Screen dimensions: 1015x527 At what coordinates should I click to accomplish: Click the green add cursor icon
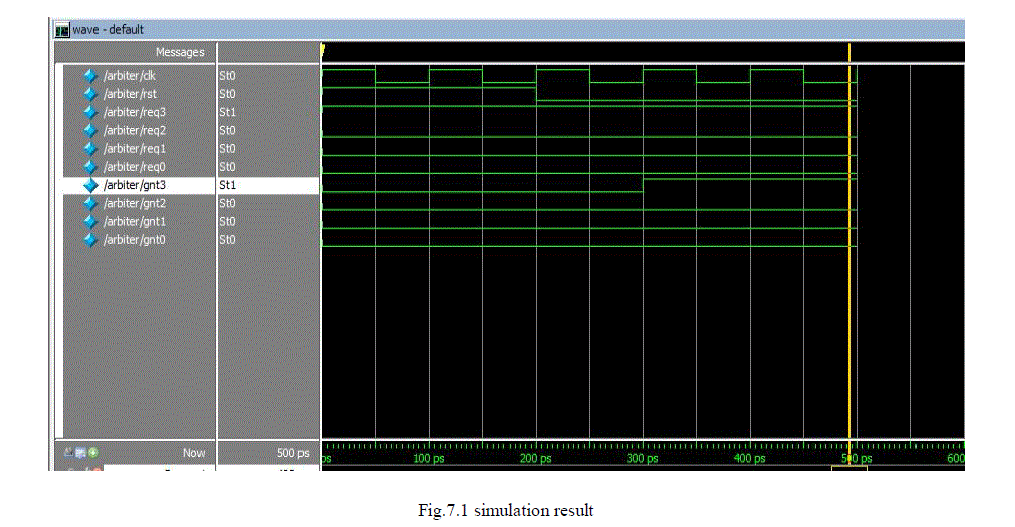[93, 453]
